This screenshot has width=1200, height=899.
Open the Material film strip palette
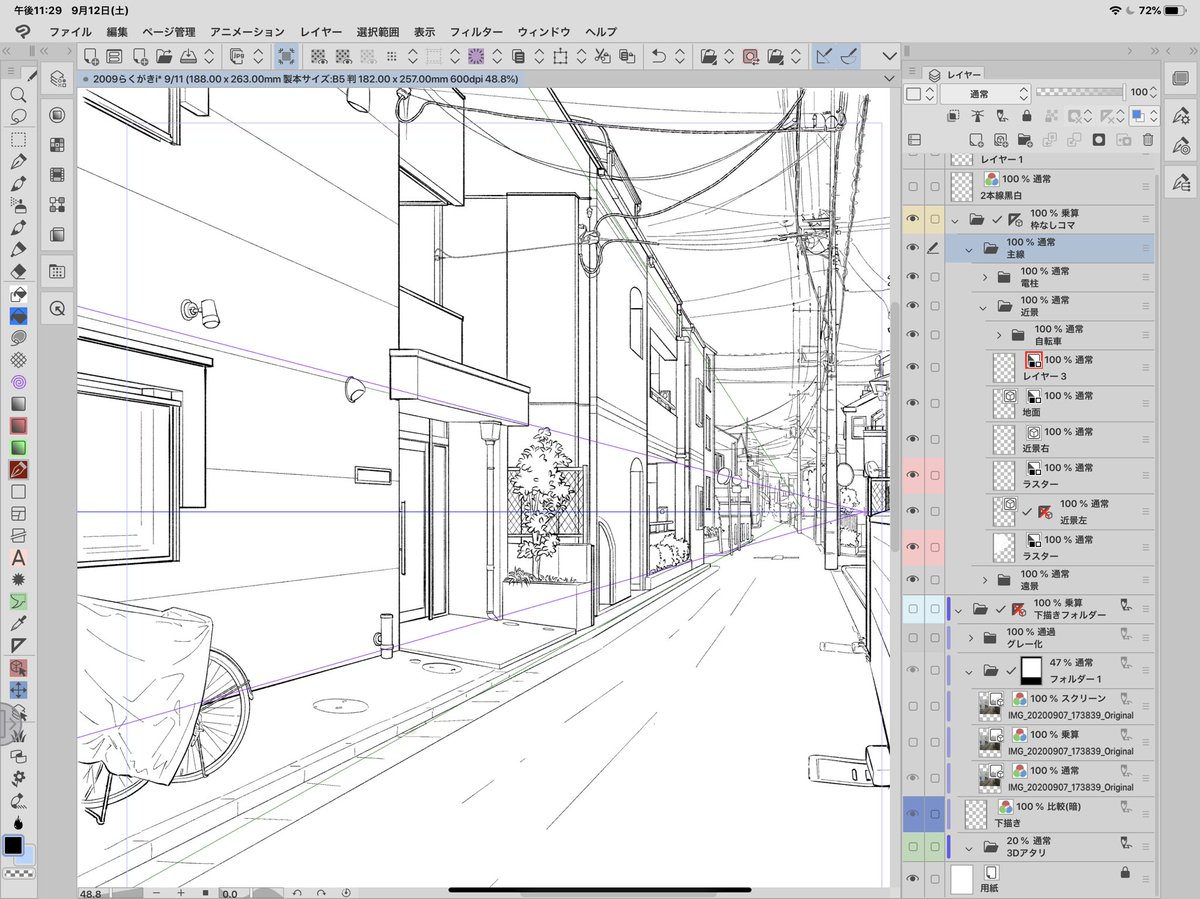[x=58, y=175]
